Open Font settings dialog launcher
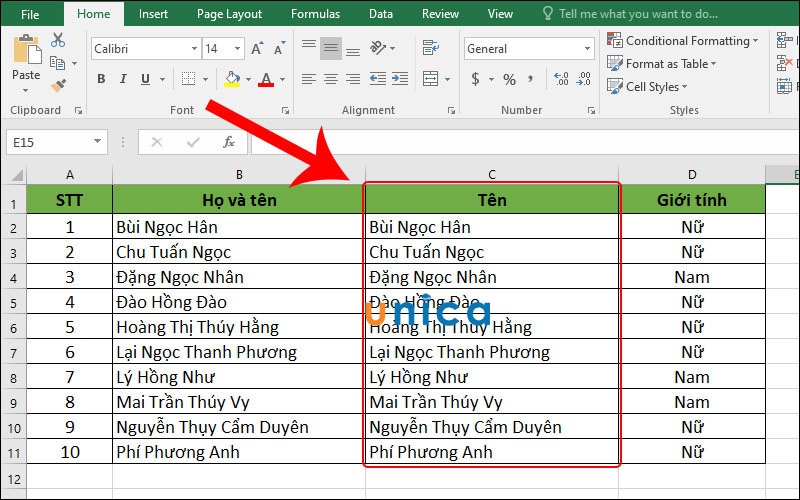Viewport: 800px width, 500px height. coord(285,110)
